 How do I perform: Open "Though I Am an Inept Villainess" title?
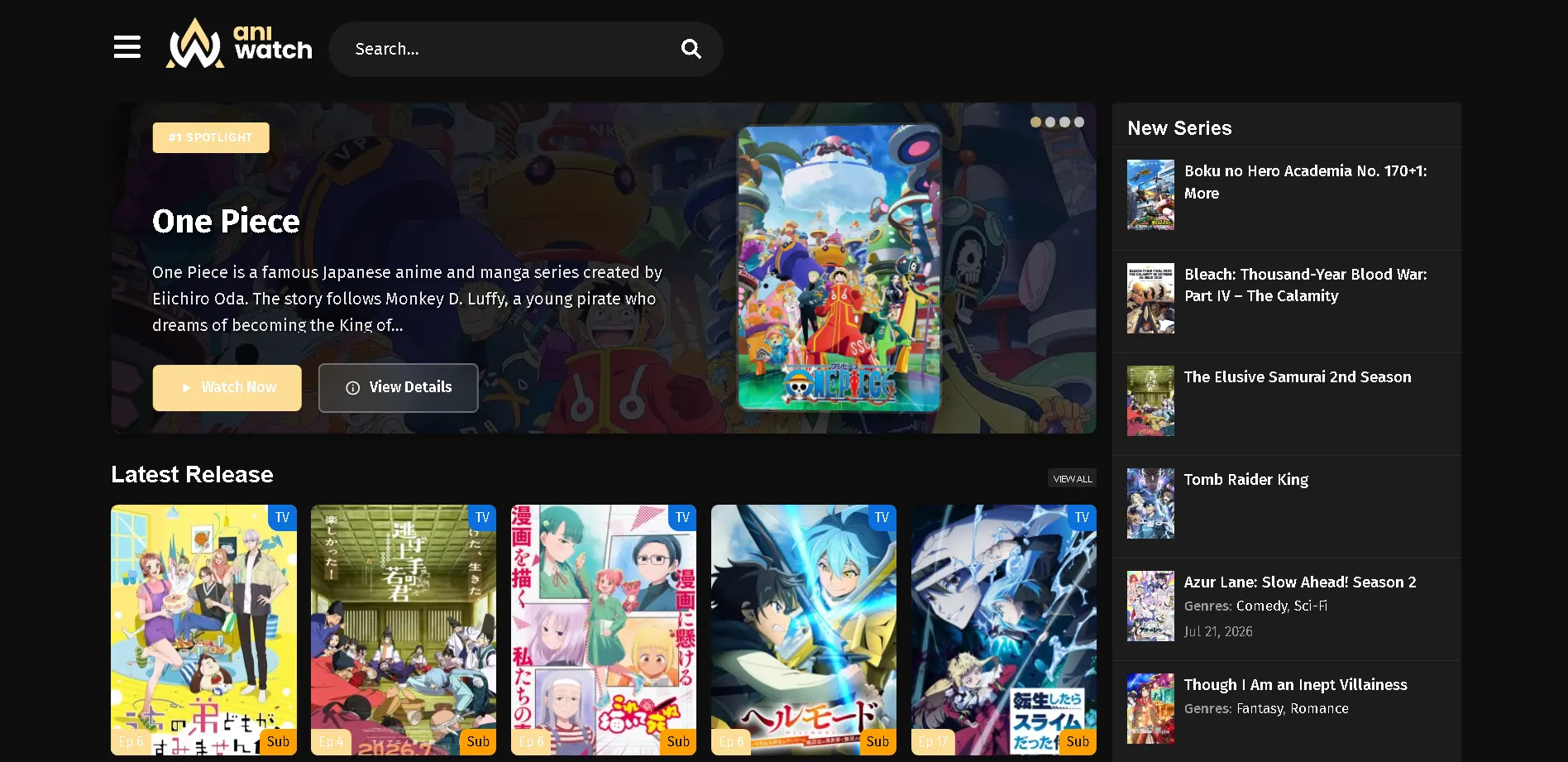(x=1296, y=684)
